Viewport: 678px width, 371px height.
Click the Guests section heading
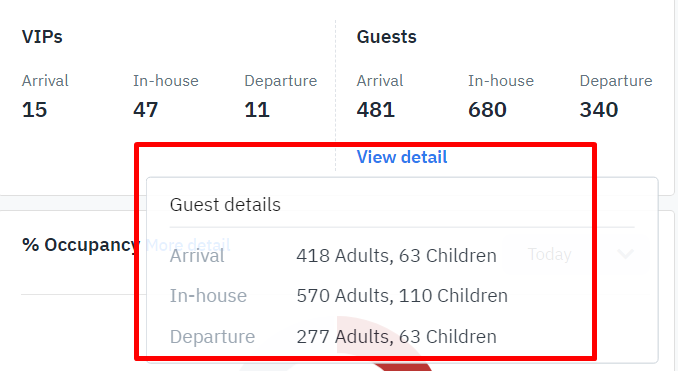tap(387, 37)
